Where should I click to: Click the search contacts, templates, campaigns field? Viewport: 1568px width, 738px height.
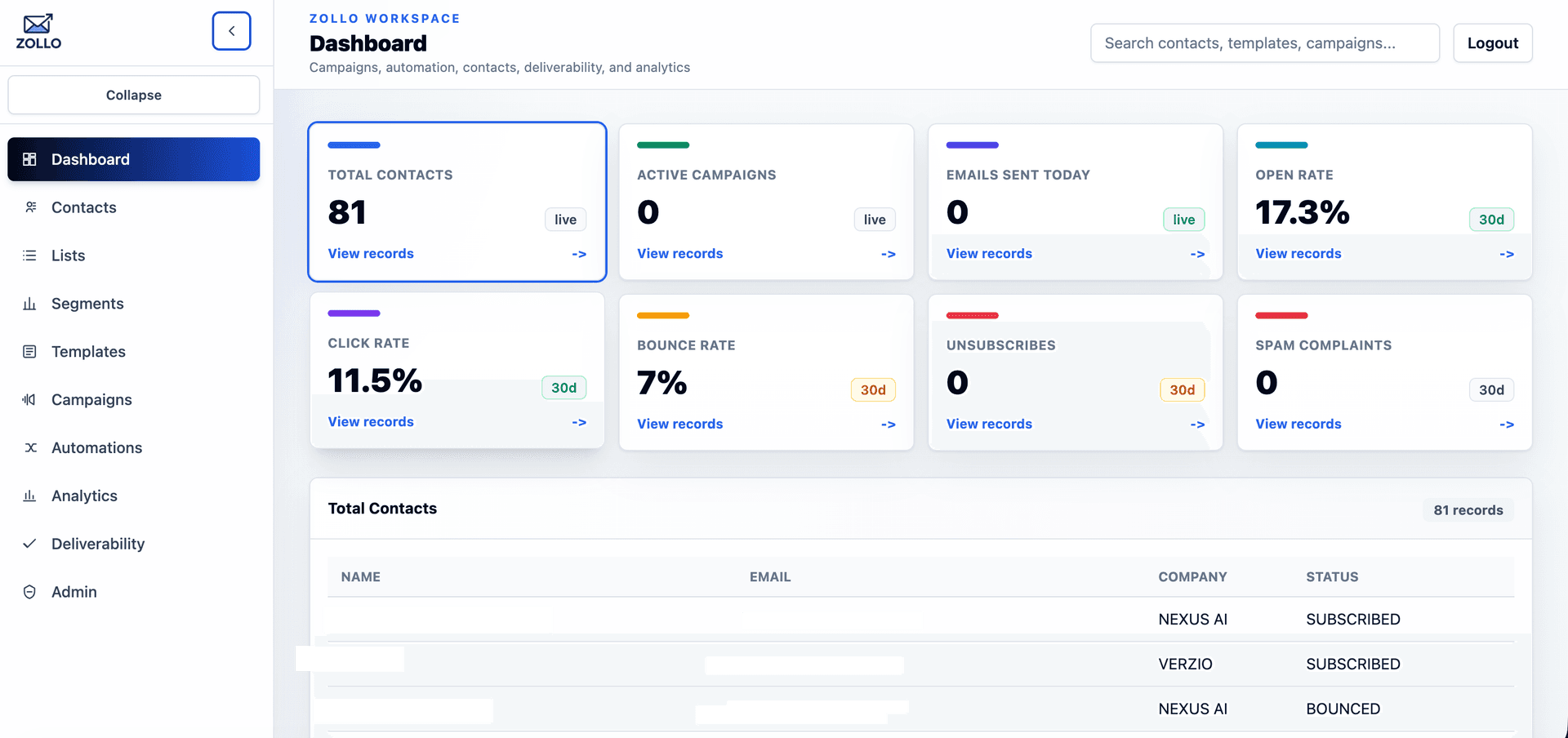pyautogui.click(x=1265, y=43)
